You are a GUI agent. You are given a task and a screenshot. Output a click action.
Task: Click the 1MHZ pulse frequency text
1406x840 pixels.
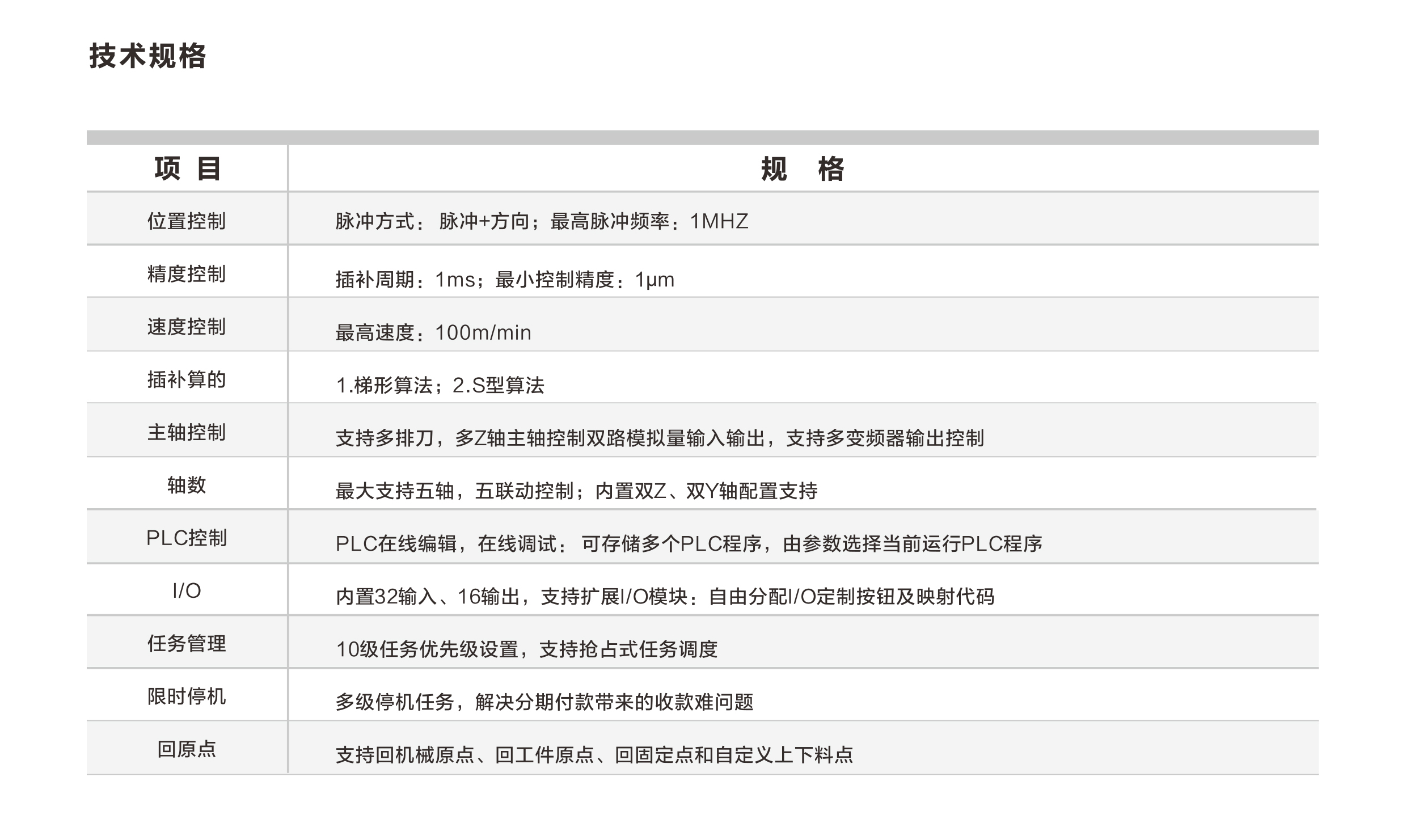tap(719, 221)
